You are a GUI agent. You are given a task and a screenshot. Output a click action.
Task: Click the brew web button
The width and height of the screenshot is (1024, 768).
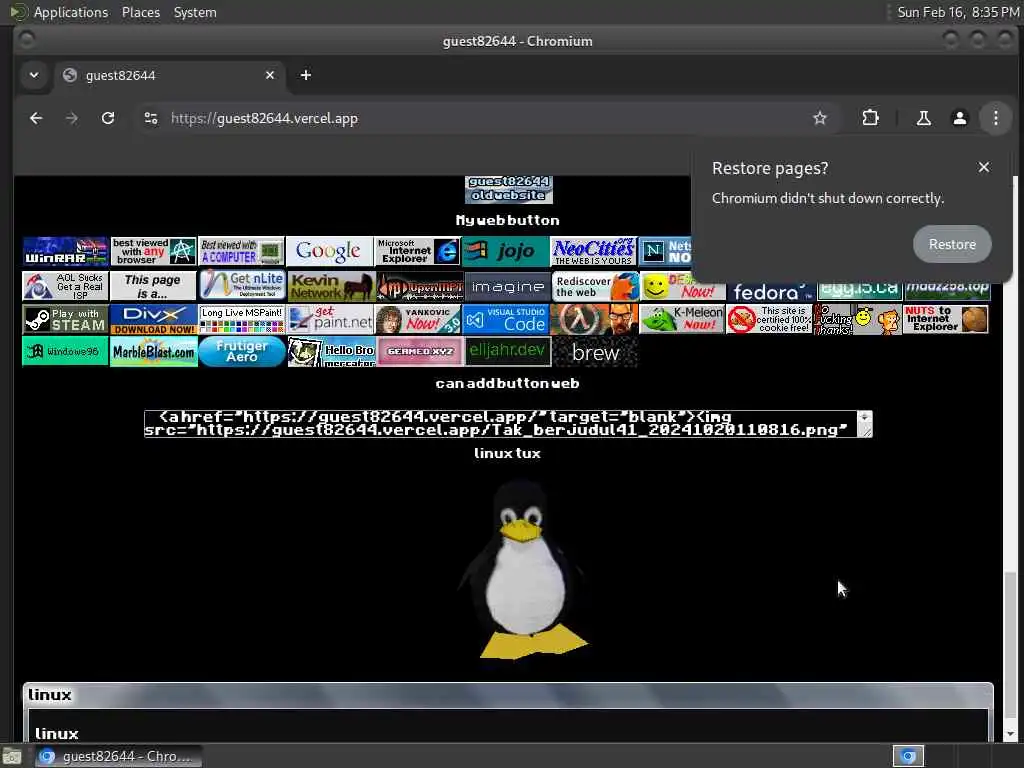pos(595,353)
